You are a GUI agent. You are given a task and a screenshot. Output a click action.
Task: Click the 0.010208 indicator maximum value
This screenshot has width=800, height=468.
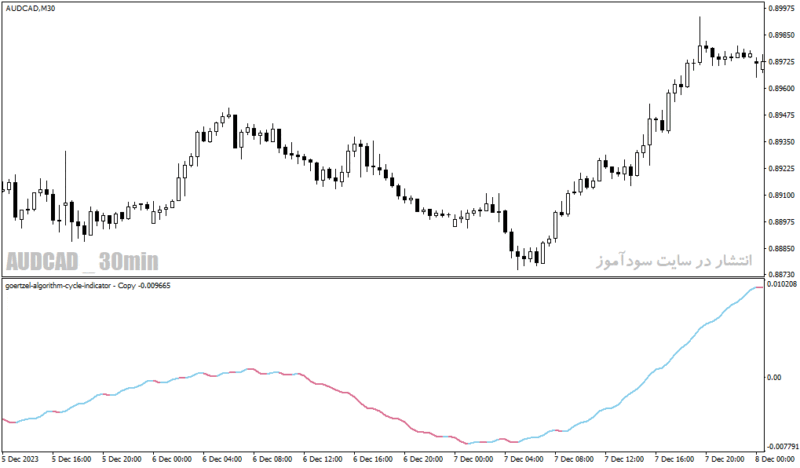click(782, 283)
